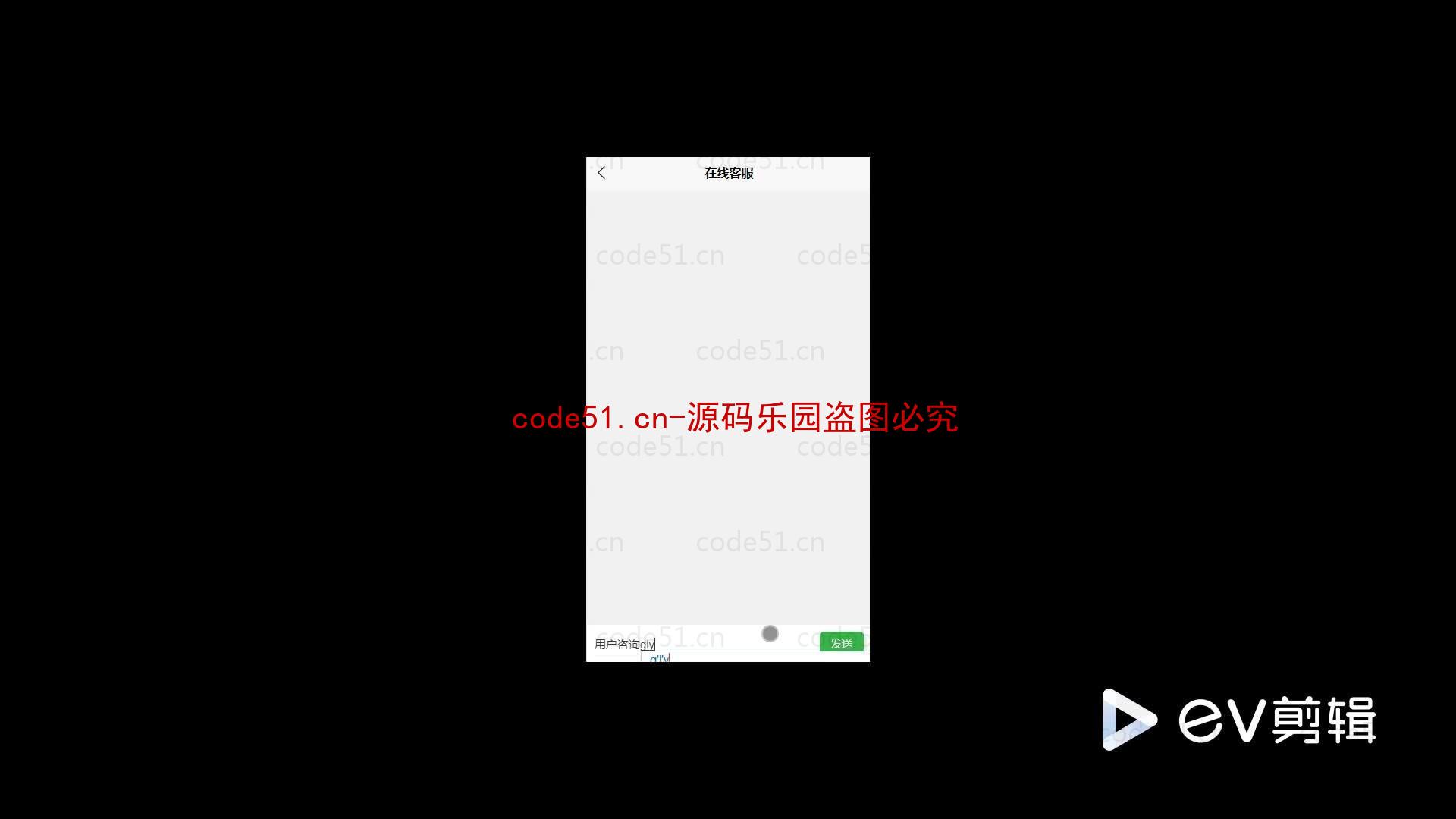Click the back navigation arrow icon
Screen dimensions: 1456x819
[x=601, y=172]
